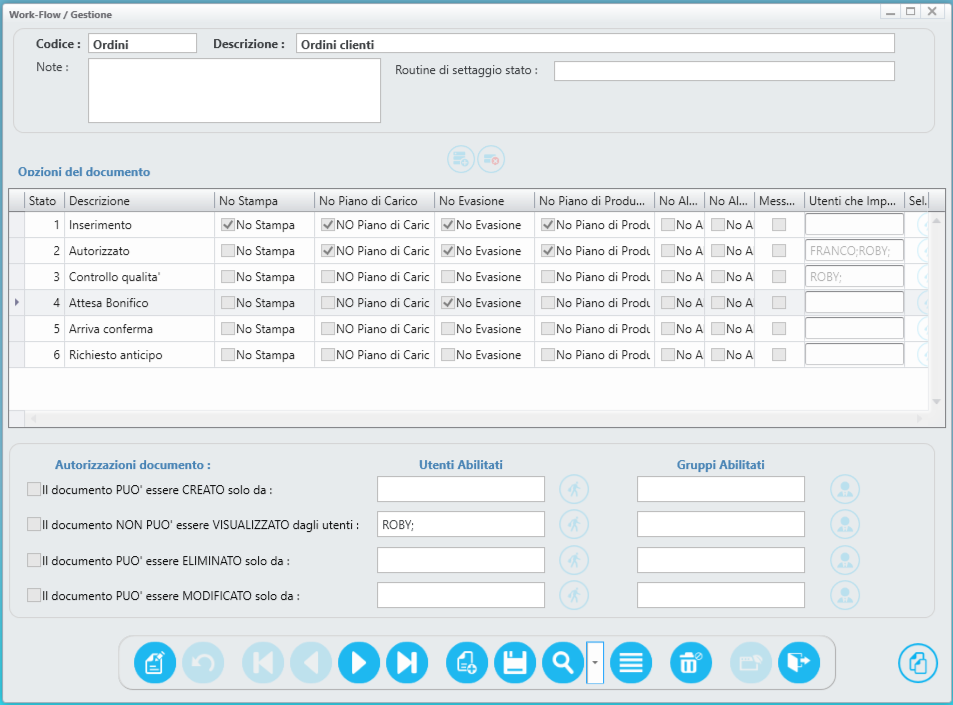Click the Descrizione field reading 'Ordini clienti'
This screenshot has width=953, height=705.
(596, 44)
